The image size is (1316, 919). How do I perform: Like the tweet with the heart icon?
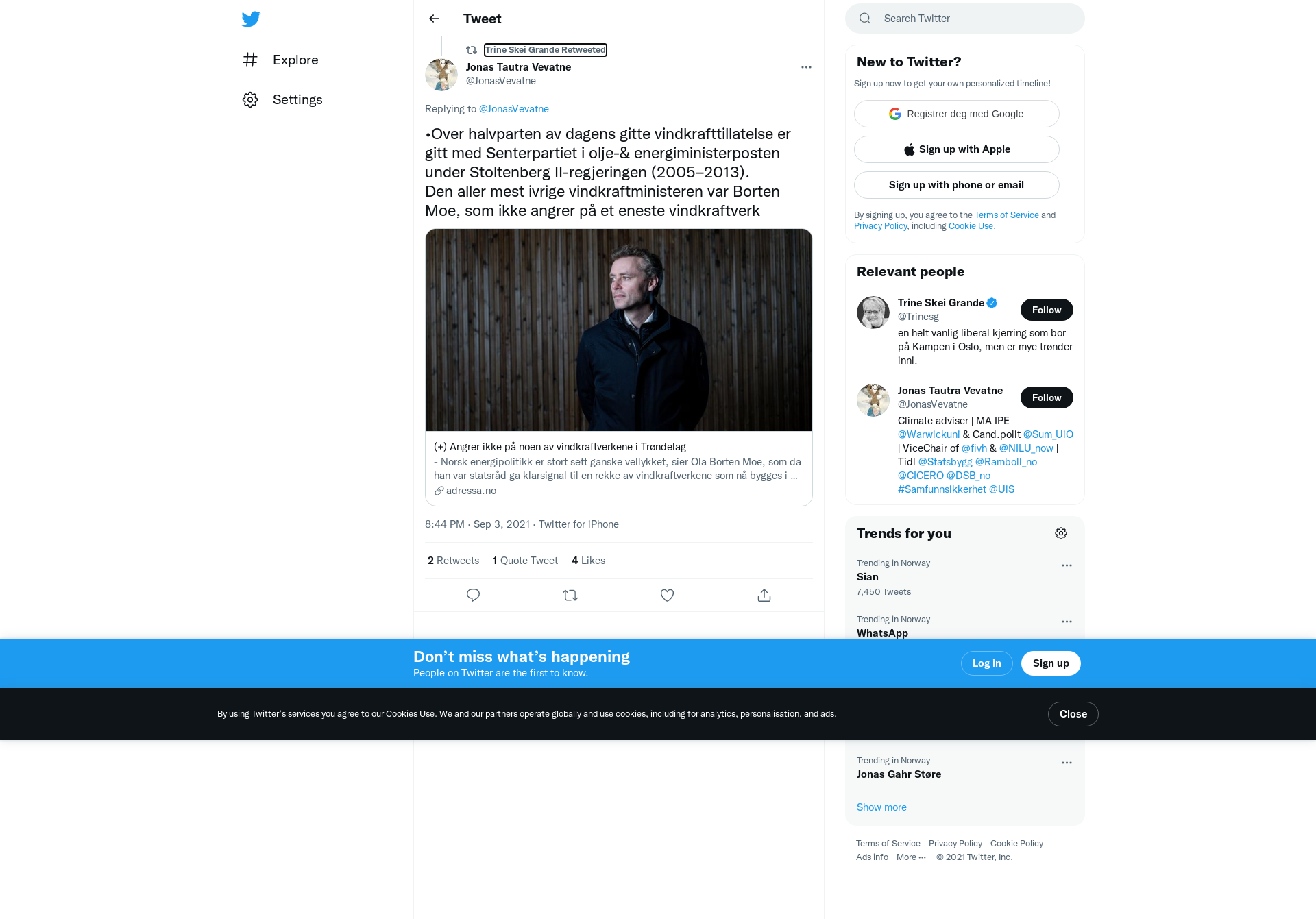[x=667, y=596]
